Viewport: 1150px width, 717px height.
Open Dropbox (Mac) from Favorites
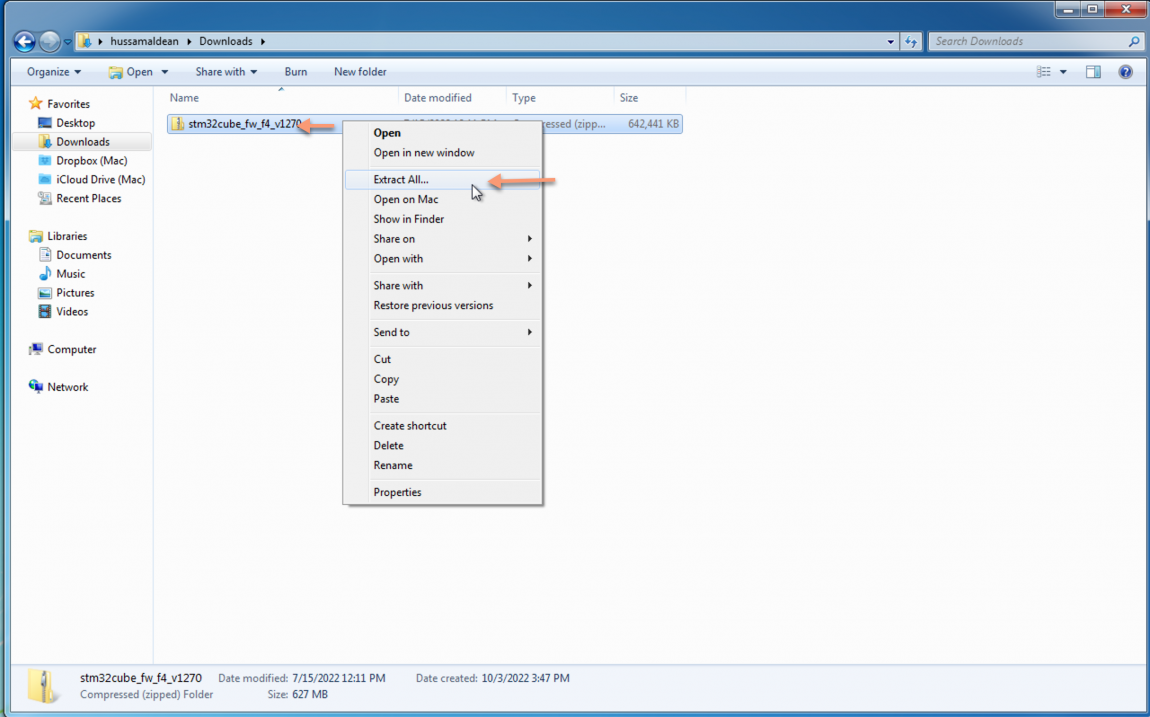click(92, 160)
